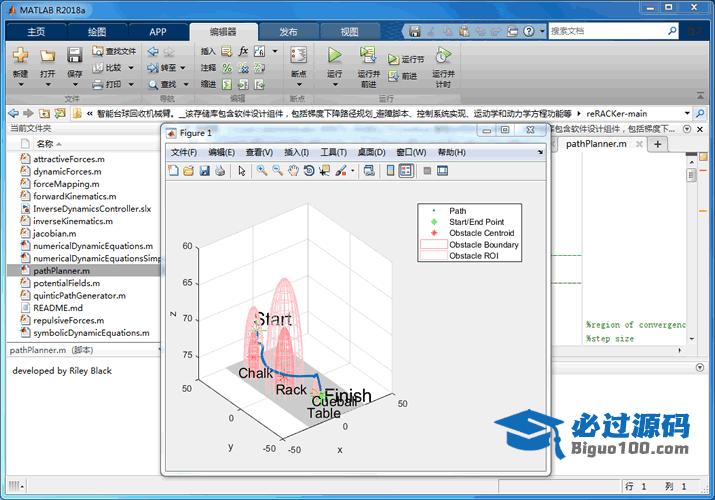Select the Brush data tool in Figure 1

[341, 171]
